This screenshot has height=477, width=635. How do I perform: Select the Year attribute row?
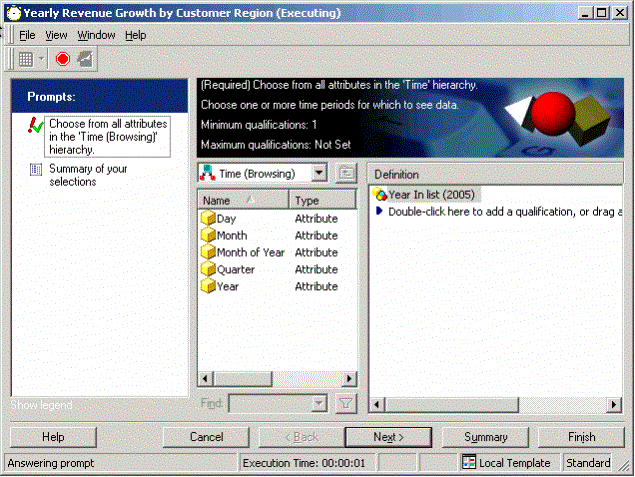click(x=277, y=286)
